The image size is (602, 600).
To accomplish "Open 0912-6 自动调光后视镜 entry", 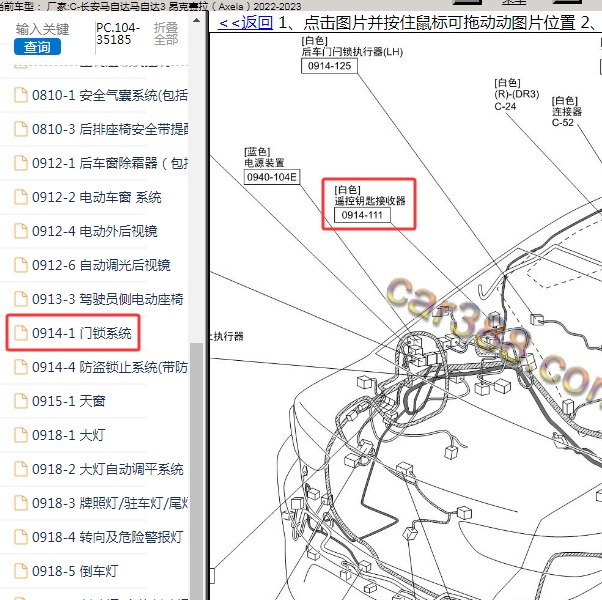I will click(101, 265).
